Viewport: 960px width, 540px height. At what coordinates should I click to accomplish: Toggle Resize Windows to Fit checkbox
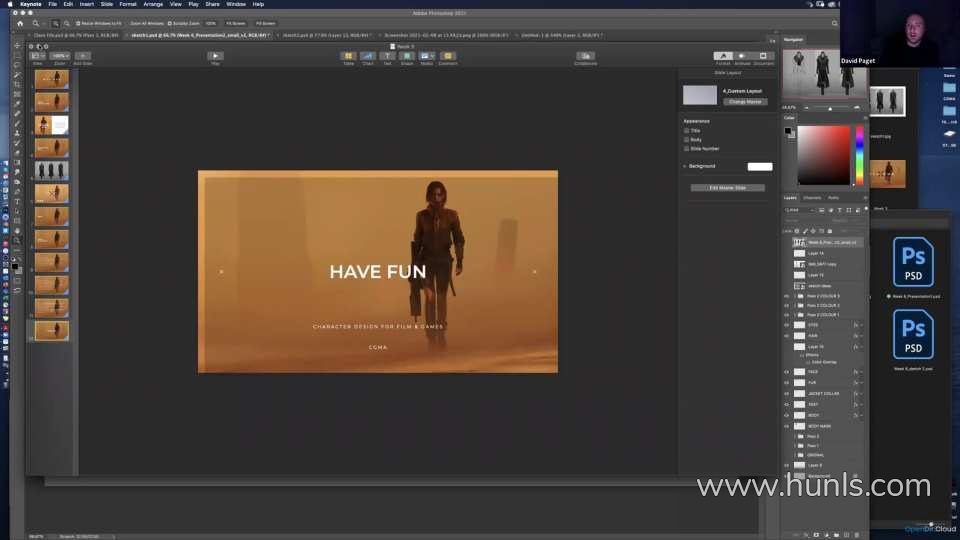click(x=78, y=23)
